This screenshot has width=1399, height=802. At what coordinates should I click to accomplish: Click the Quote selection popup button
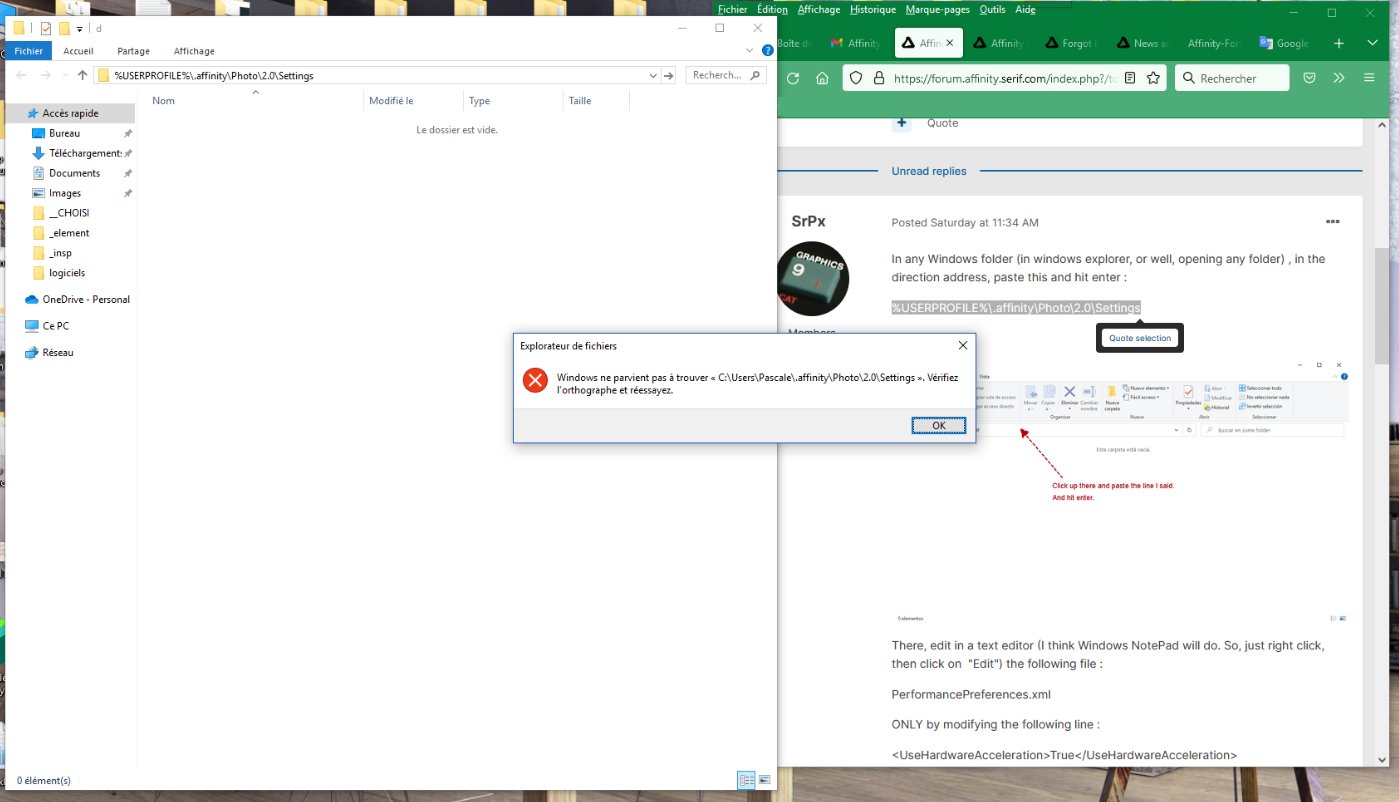pos(1140,338)
